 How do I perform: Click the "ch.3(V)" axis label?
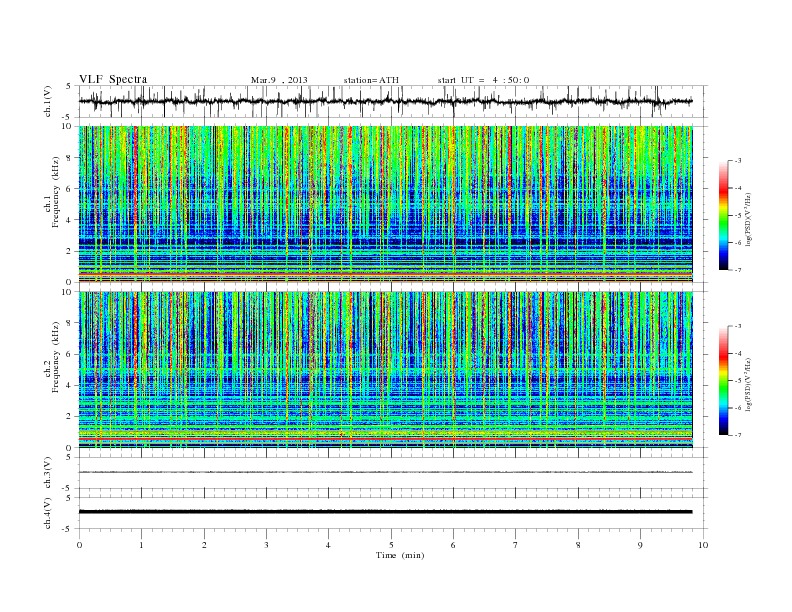[48, 473]
